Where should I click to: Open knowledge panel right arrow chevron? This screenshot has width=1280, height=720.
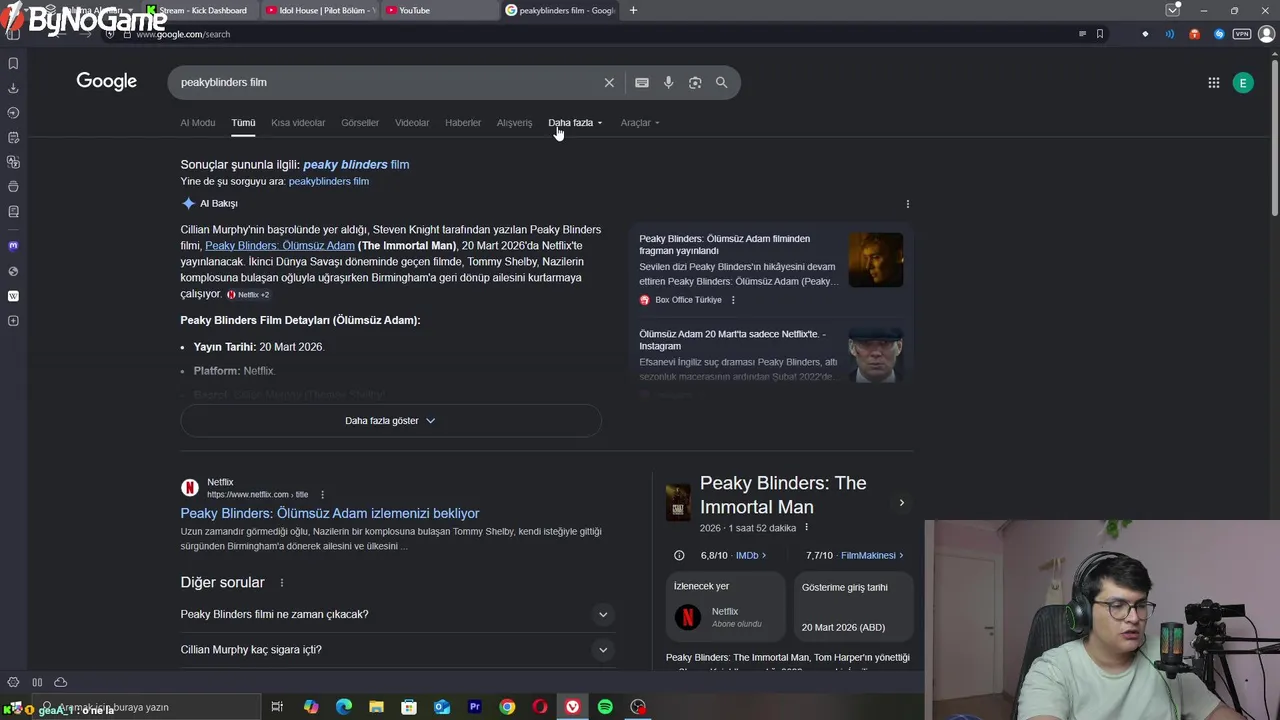[x=901, y=503]
